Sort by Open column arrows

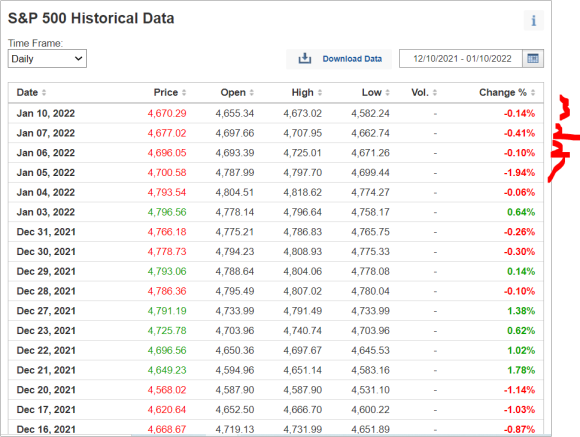click(252, 93)
